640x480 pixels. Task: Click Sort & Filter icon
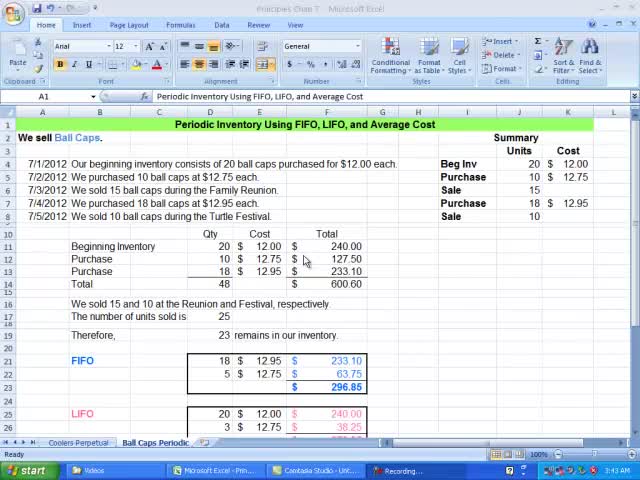point(564,56)
